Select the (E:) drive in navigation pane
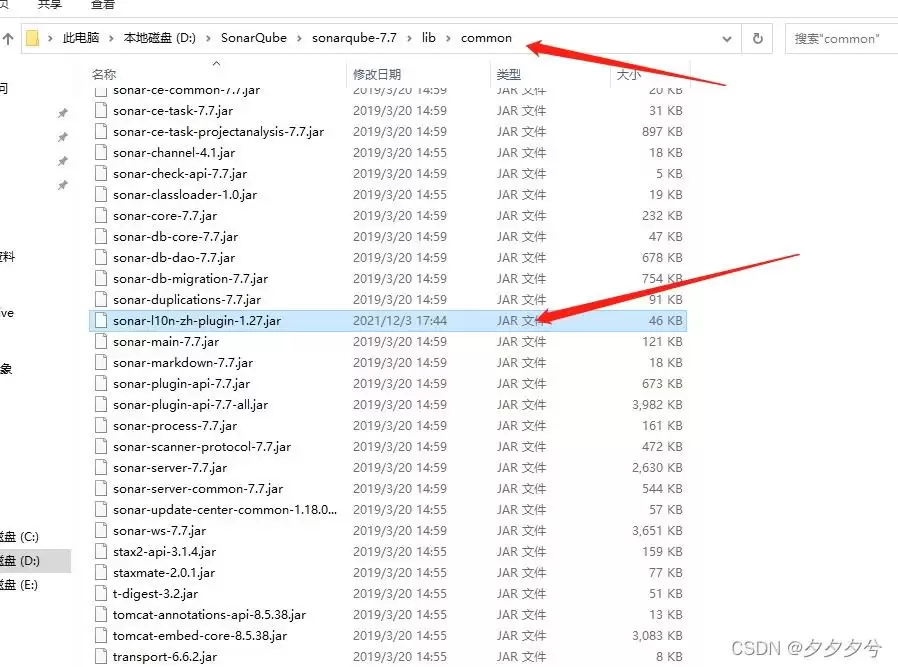 19,585
